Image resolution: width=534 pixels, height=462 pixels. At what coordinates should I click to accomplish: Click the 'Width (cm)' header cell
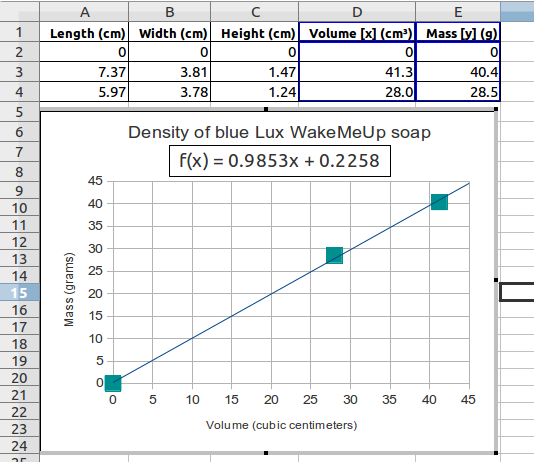170,32
